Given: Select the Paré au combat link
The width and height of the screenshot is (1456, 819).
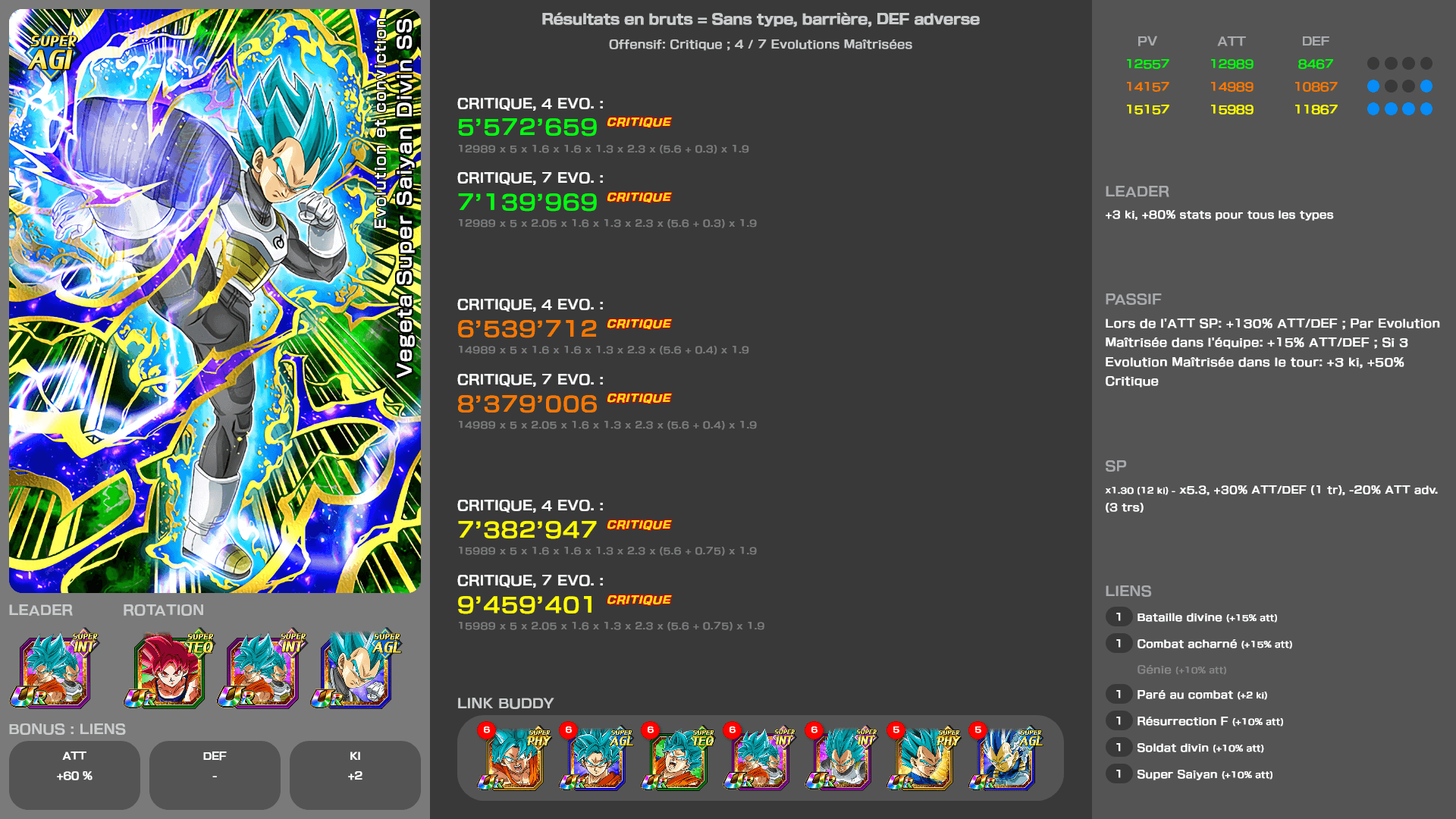Looking at the screenshot, I should tap(1202, 695).
